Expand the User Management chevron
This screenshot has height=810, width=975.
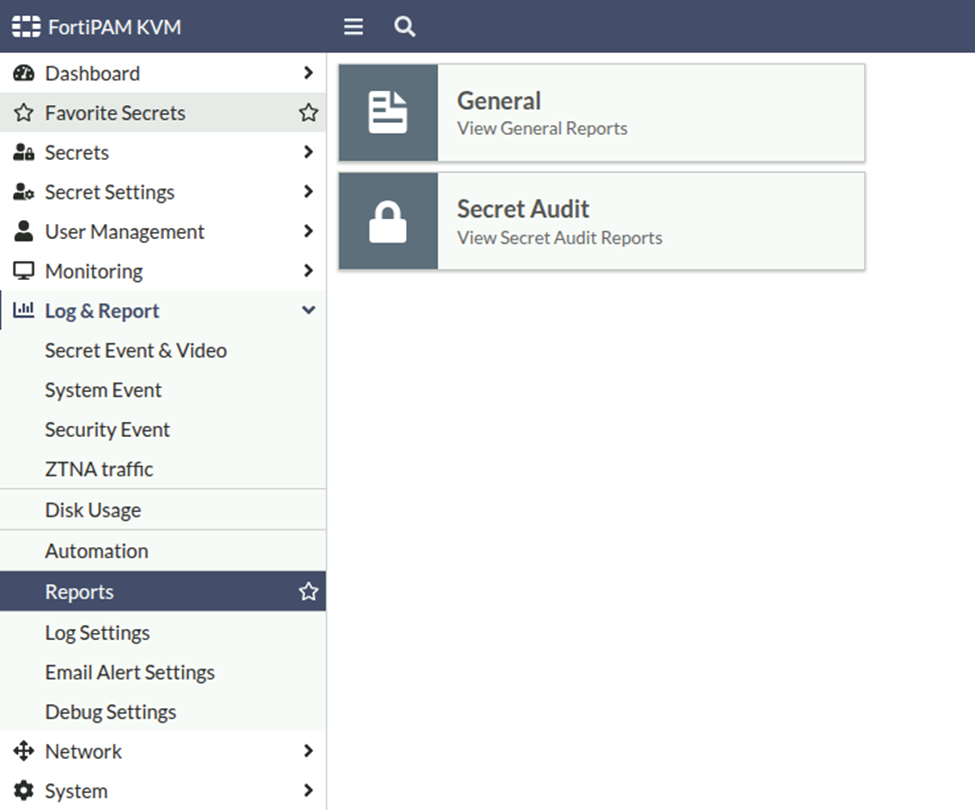point(308,231)
